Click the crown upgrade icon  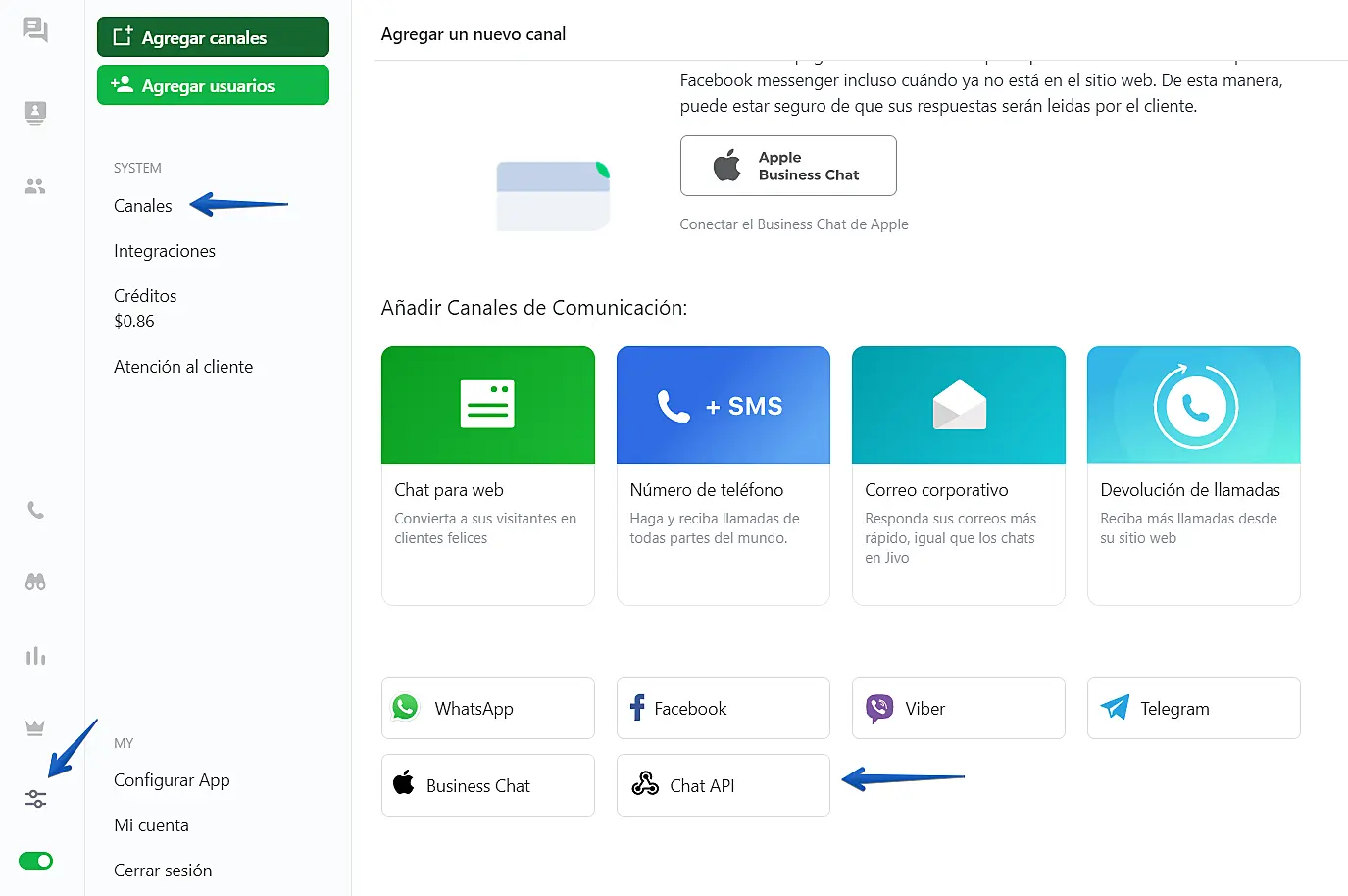[35, 727]
